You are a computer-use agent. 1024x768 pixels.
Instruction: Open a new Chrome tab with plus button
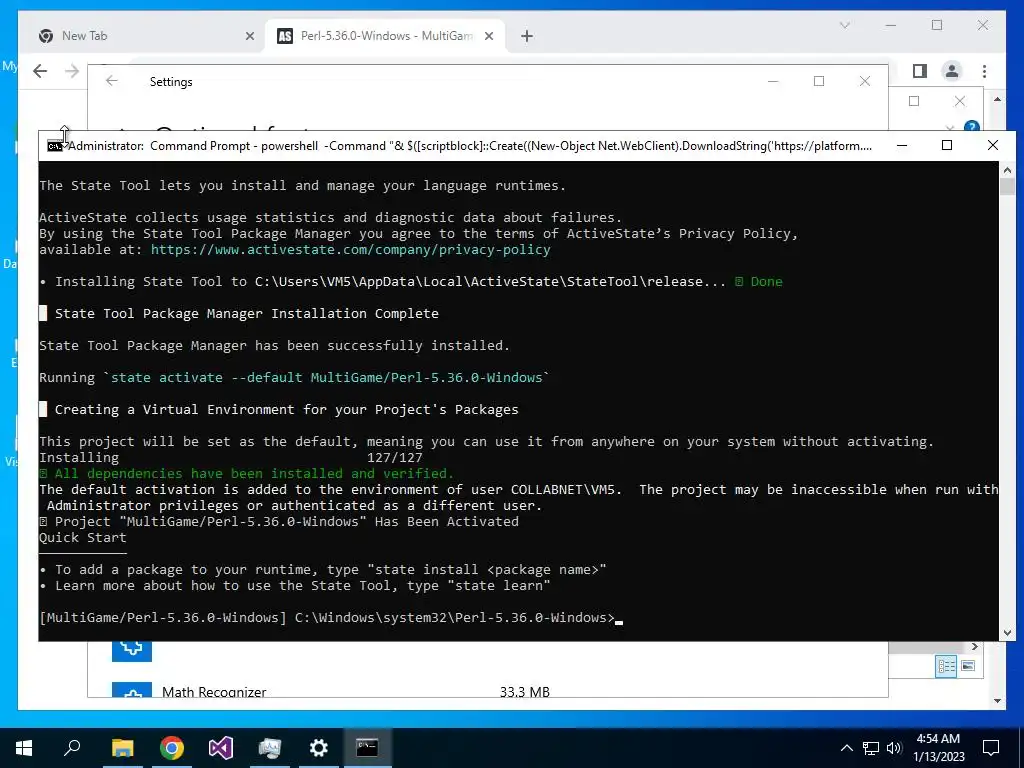527,37
